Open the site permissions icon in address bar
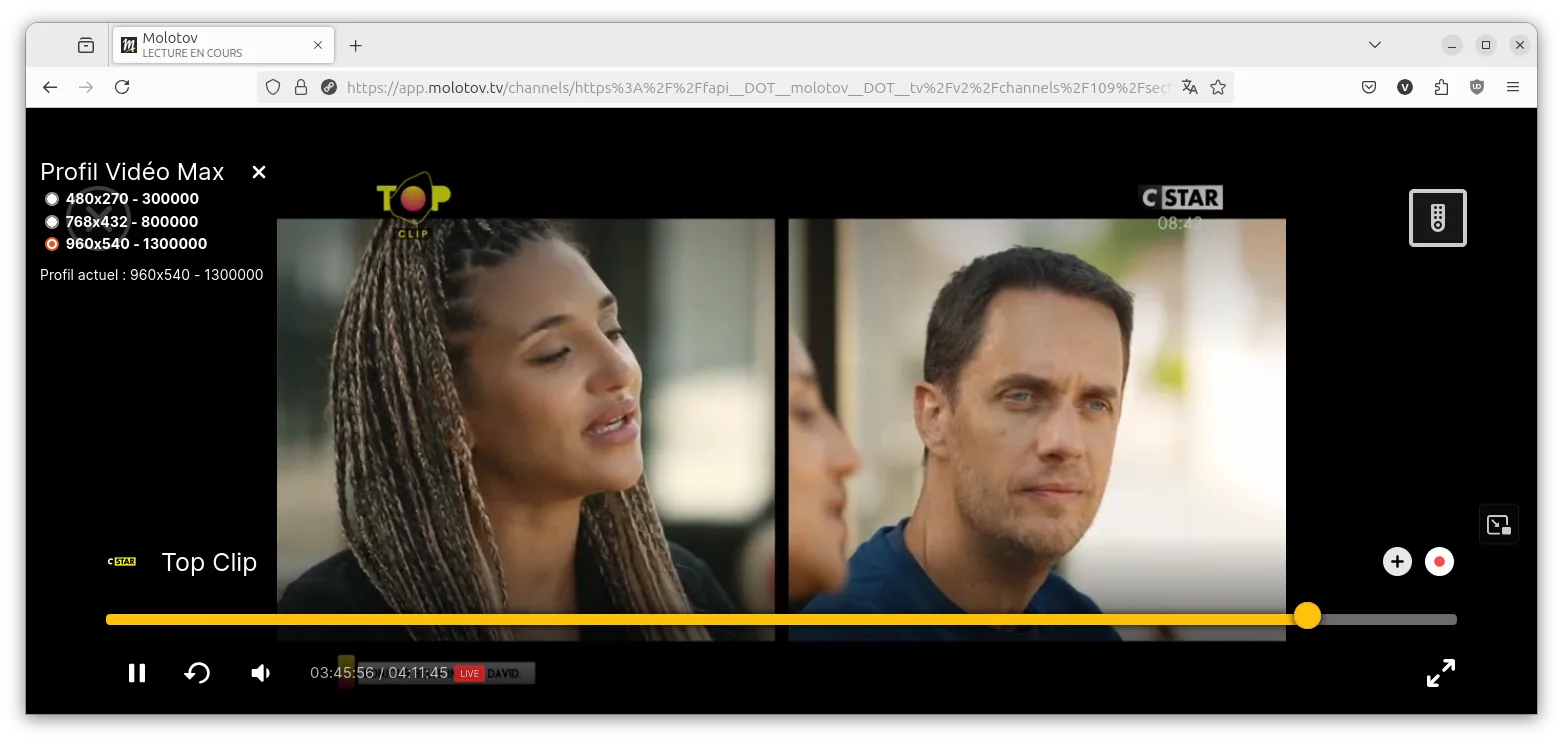The width and height of the screenshot is (1563, 743). pos(329,87)
